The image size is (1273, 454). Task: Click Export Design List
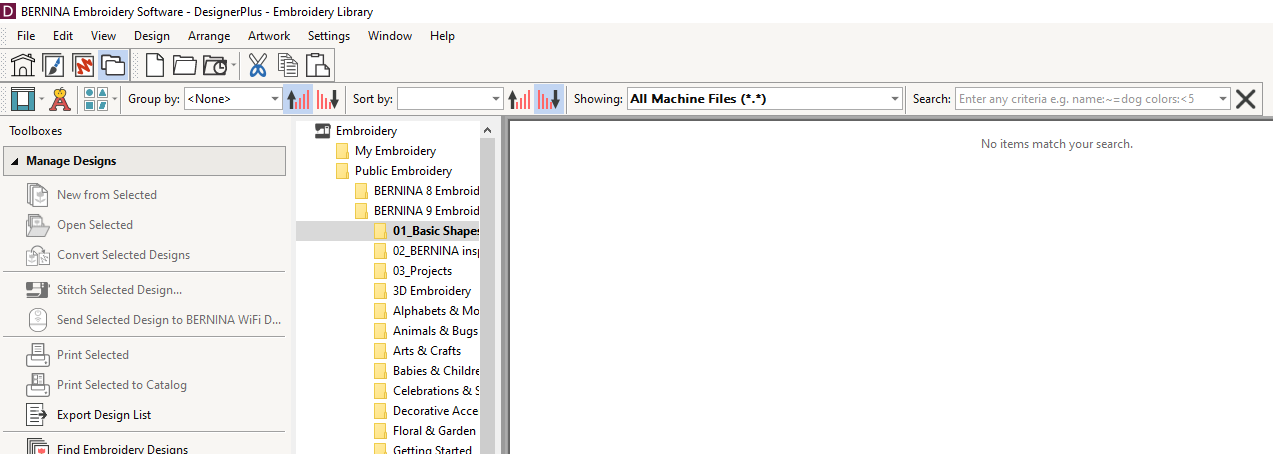click(x=104, y=415)
